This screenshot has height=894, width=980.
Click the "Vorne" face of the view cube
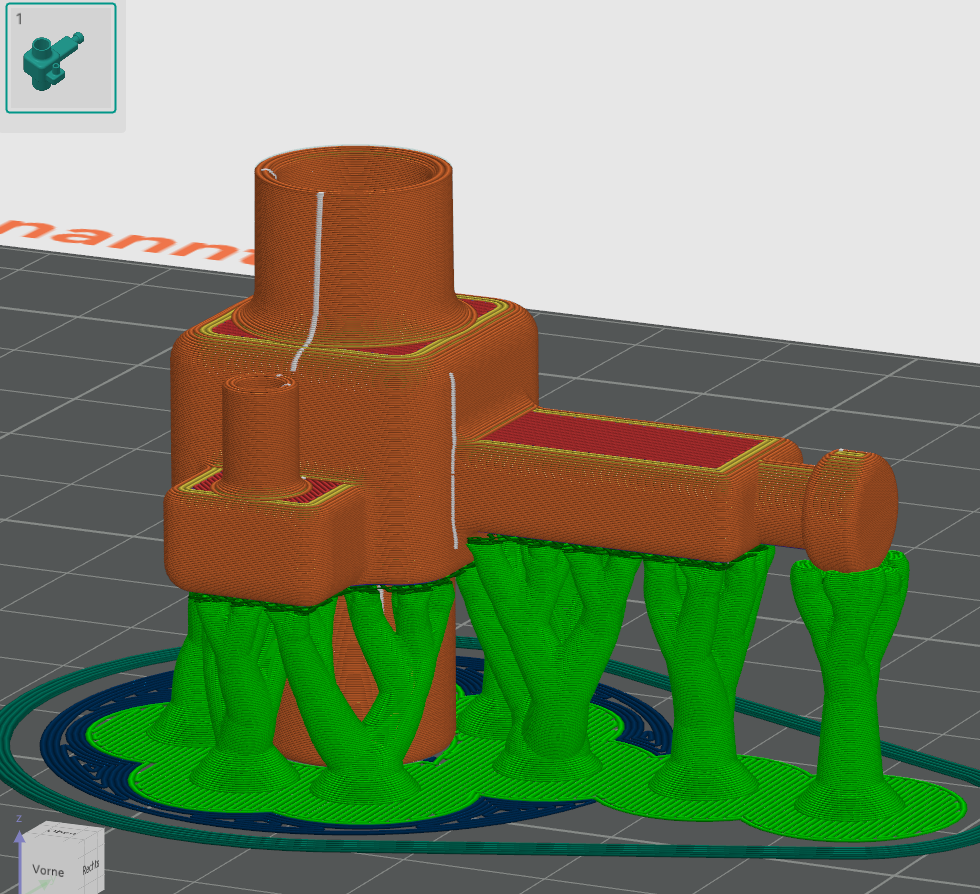[50, 871]
